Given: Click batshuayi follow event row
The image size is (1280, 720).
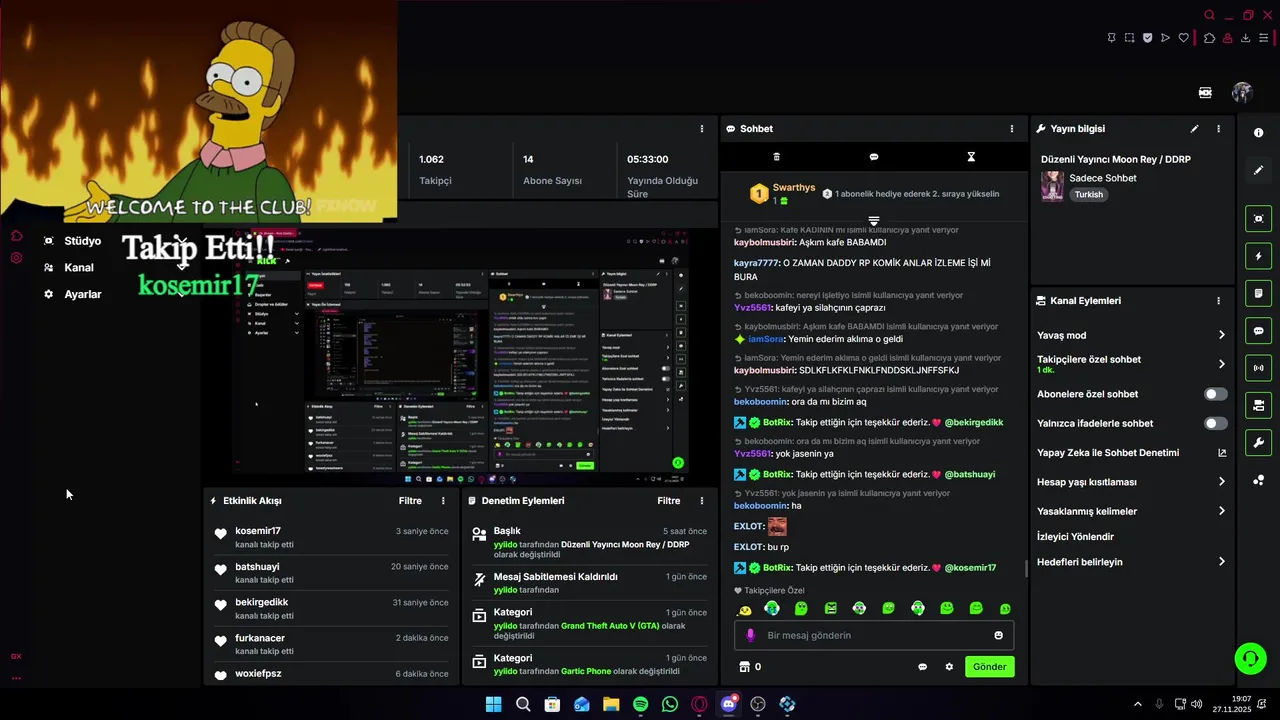Looking at the screenshot, I should pos(332,572).
